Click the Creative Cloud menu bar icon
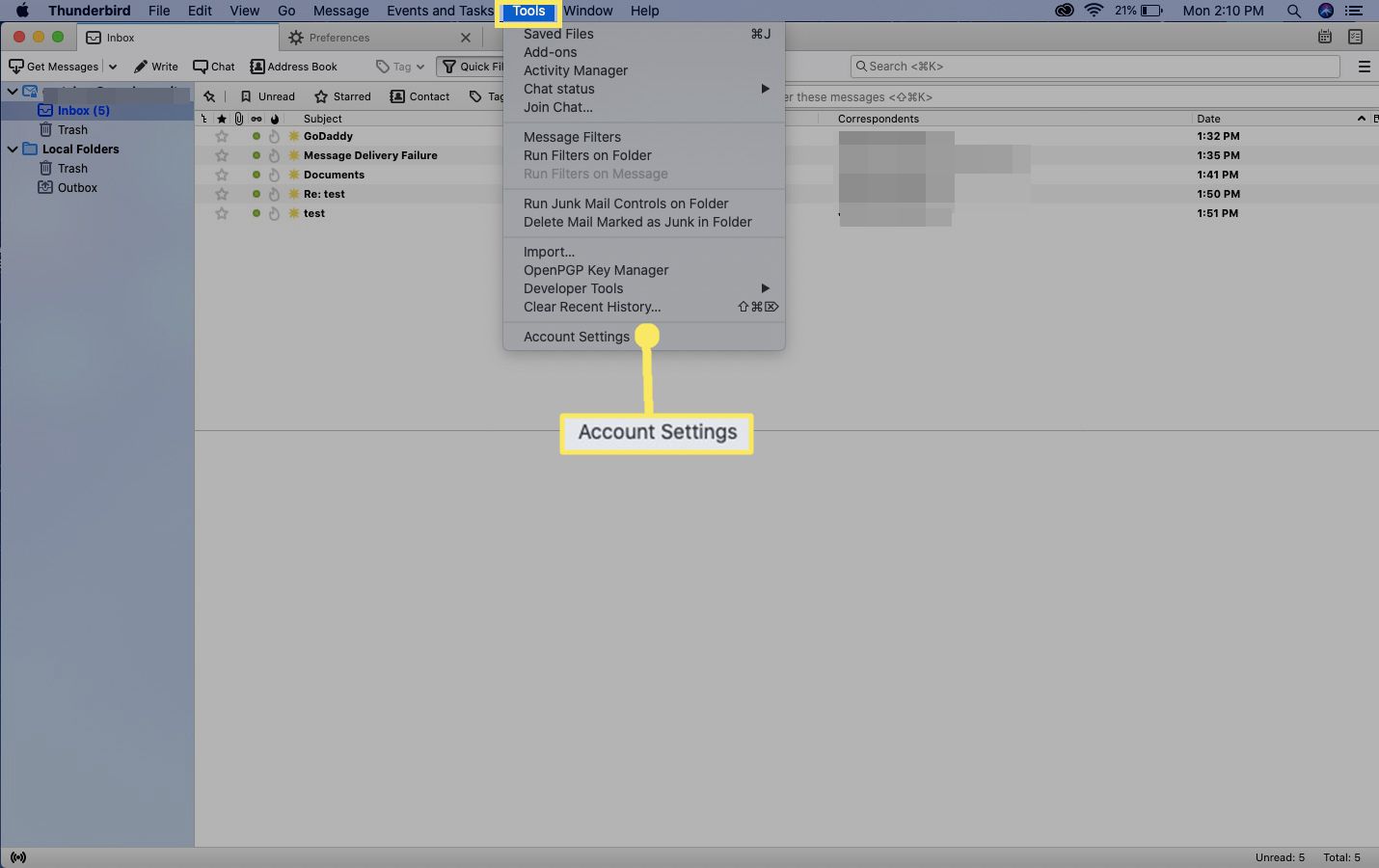This screenshot has height=868, width=1379. 1064,11
